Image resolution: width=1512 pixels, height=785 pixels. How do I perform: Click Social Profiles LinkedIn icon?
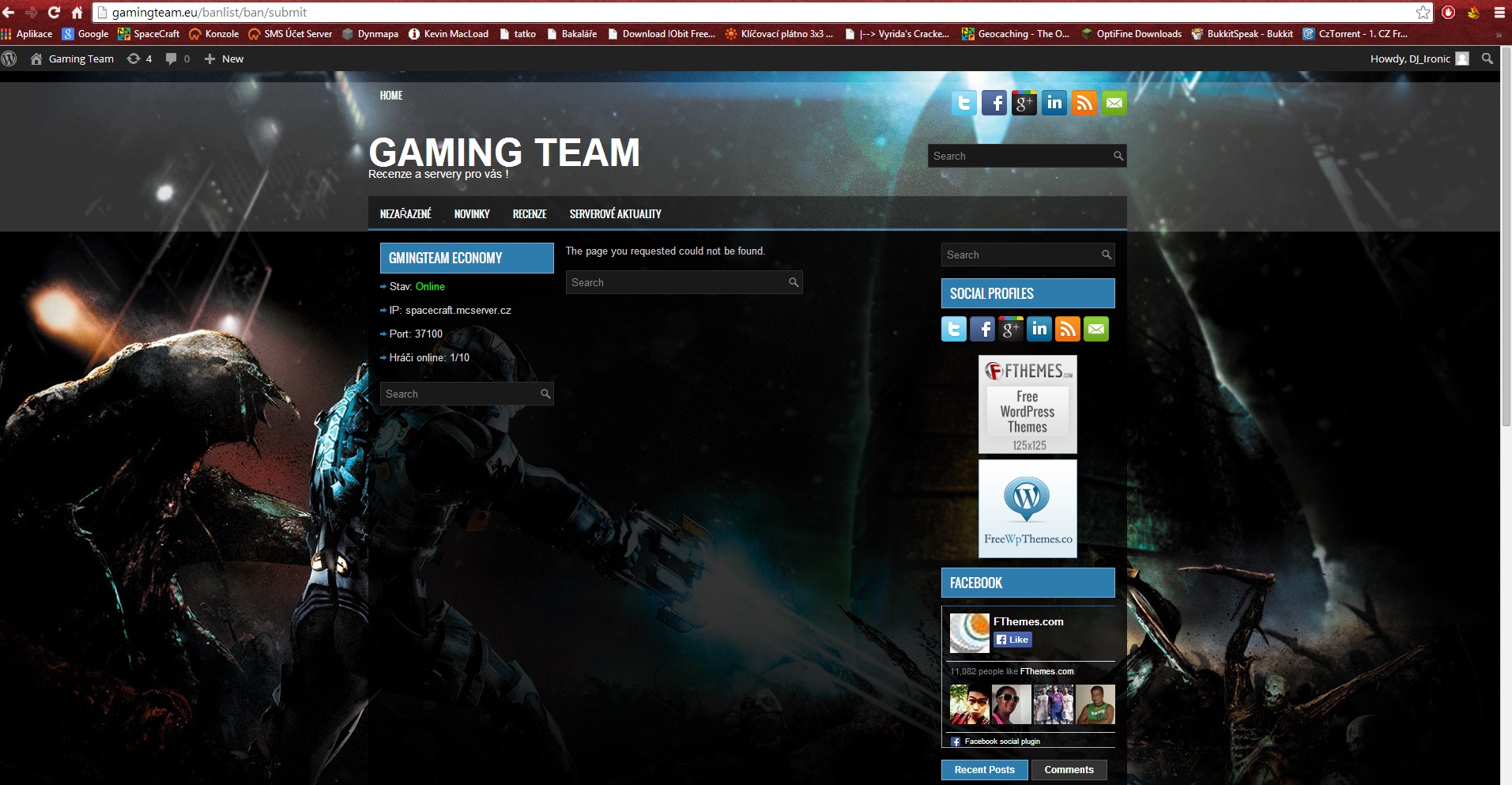1039,329
